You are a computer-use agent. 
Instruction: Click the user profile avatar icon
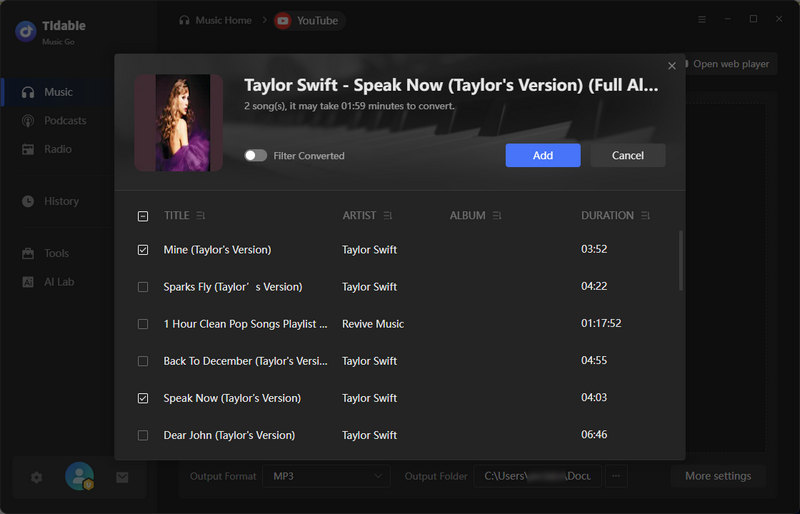pos(79,477)
